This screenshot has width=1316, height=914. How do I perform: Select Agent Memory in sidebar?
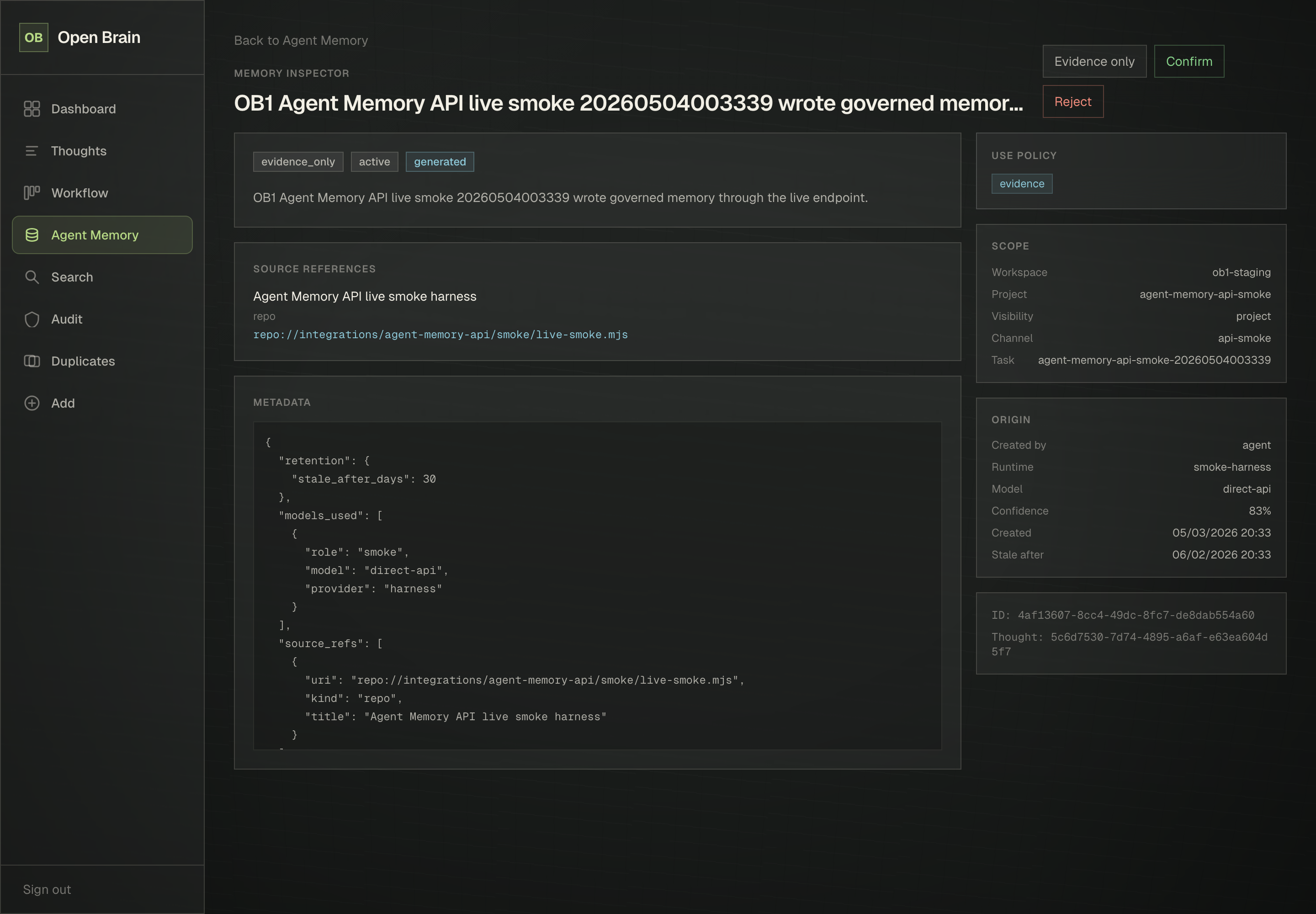(x=102, y=235)
